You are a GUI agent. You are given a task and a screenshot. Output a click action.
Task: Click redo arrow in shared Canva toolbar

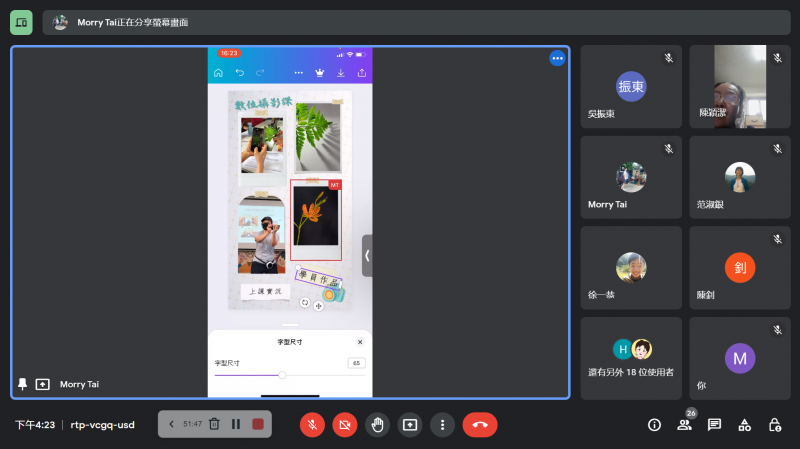tap(260, 73)
